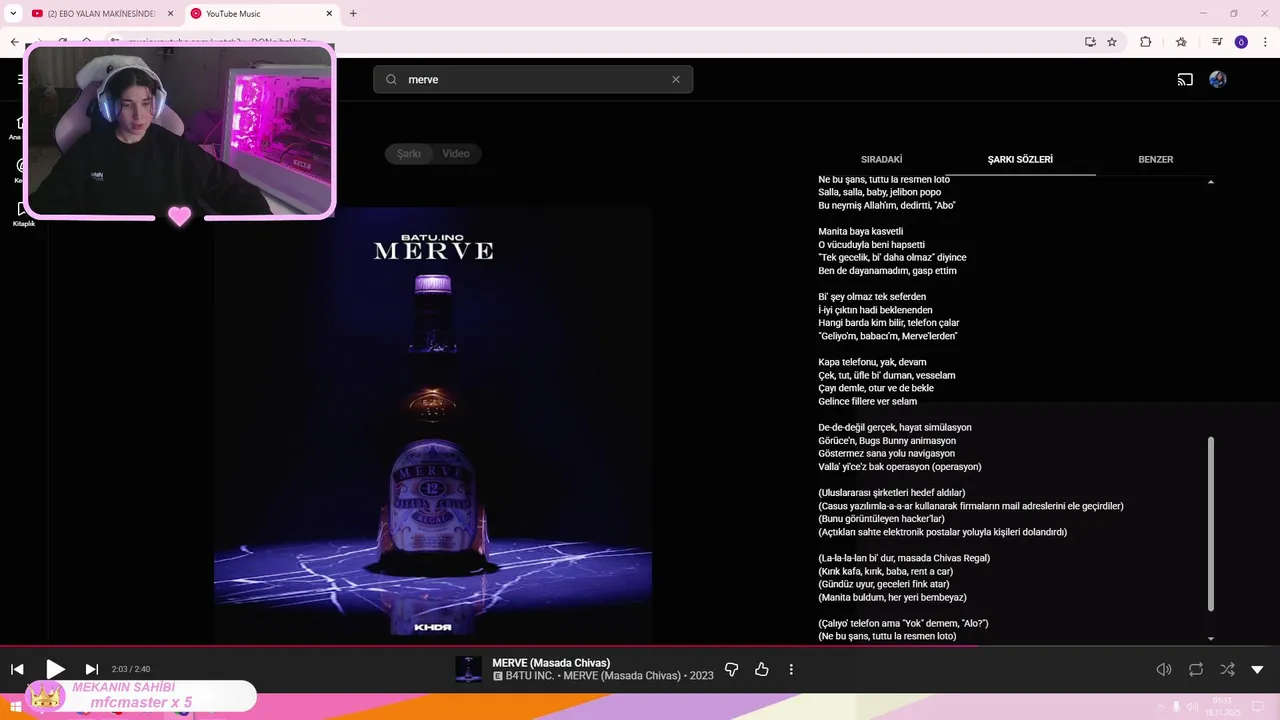Click the search magnifier icon
This screenshot has width=1280, height=720.
coord(391,79)
